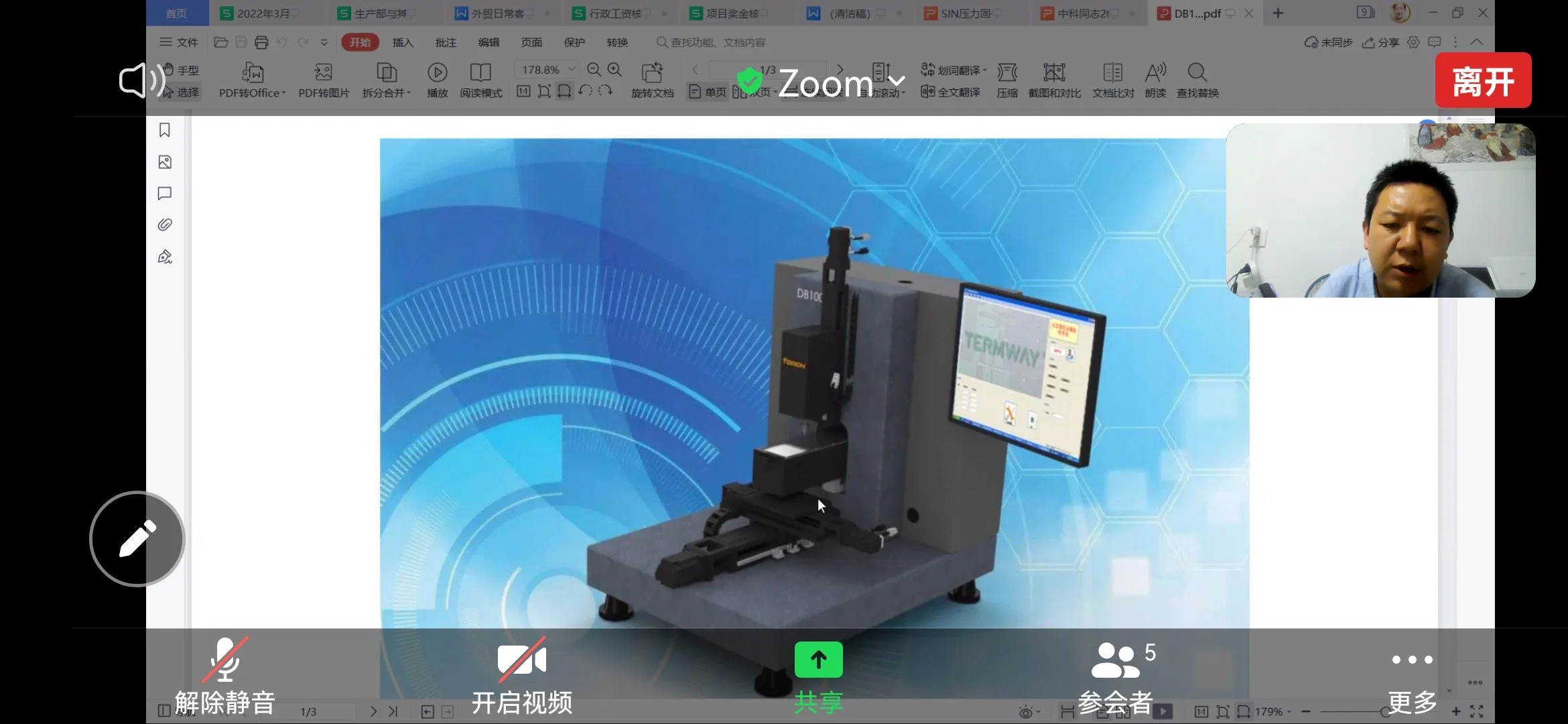Tap the pencil annotation button

(137, 539)
